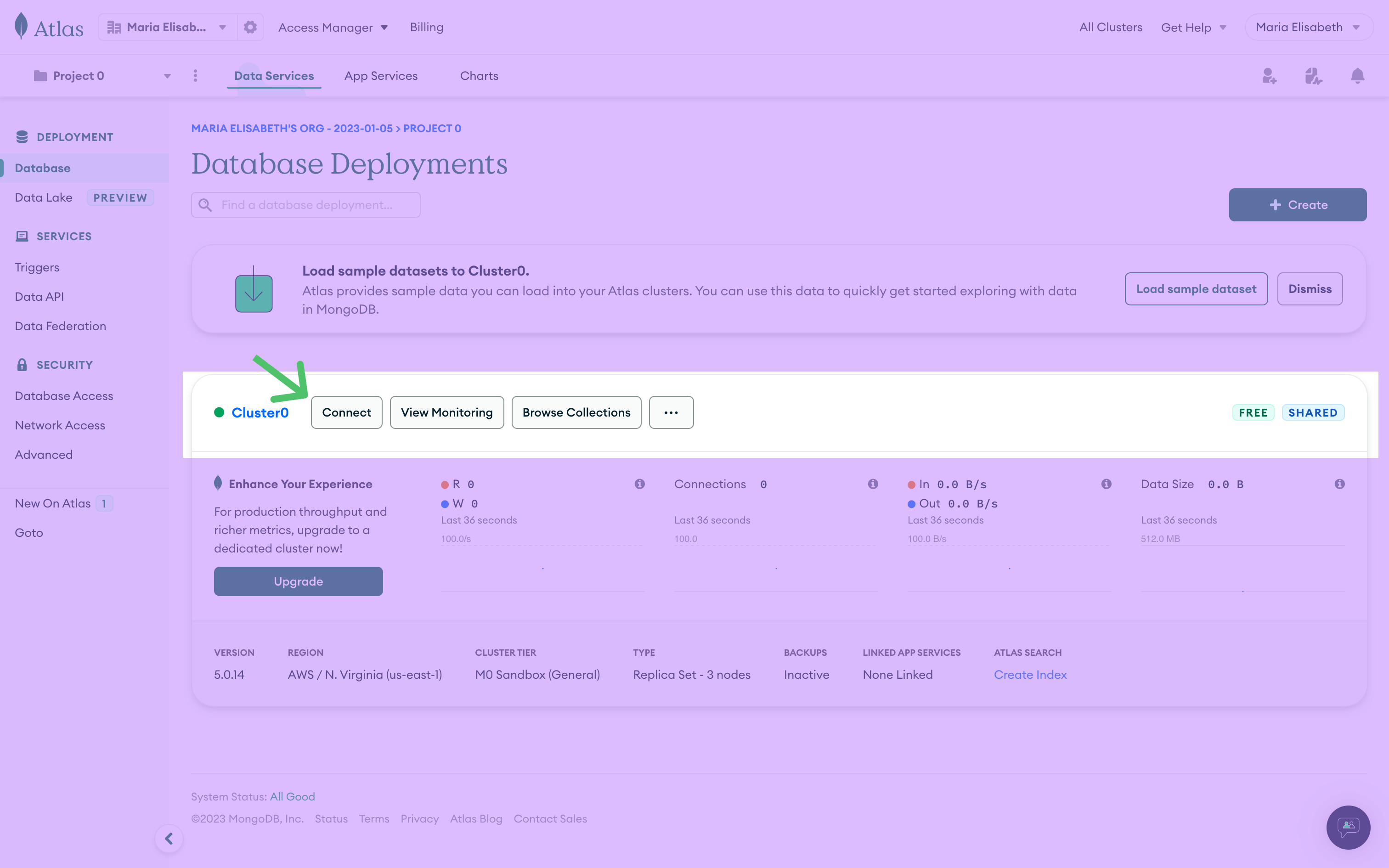
Task: Click info icon beside Connections chart
Action: pyautogui.click(x=873, y=484)
